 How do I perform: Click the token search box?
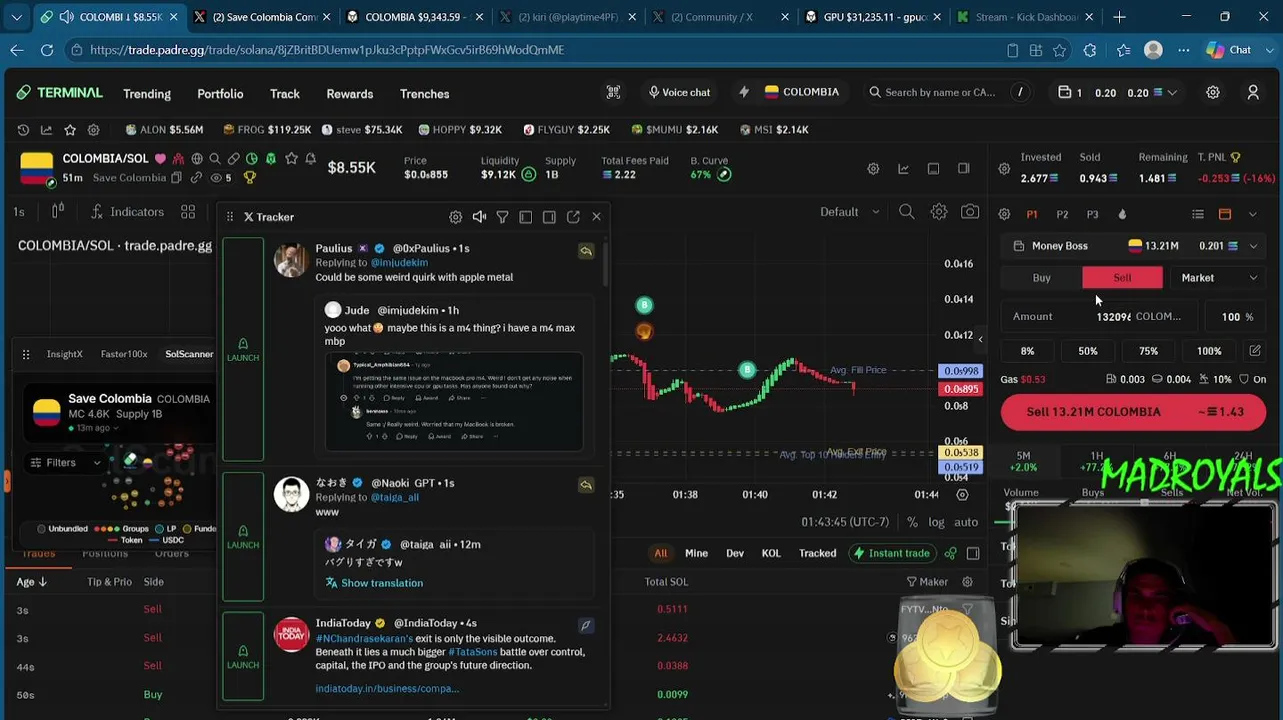click(x=948, y=92)
